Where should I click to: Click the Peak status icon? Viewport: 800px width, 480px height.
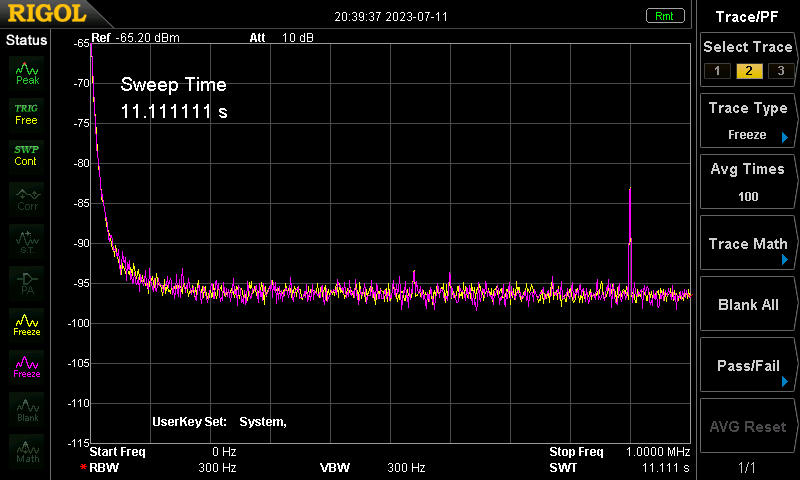point(27,73)
